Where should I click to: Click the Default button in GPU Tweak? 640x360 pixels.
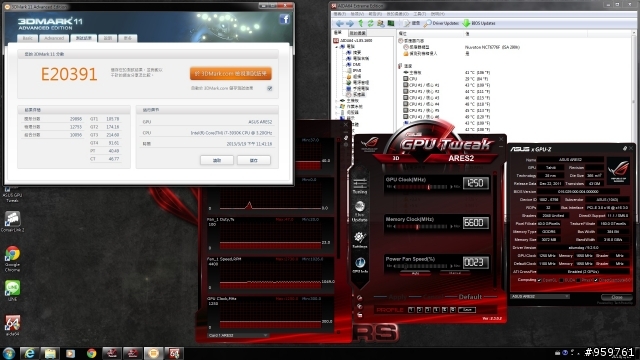click(470, 297)
